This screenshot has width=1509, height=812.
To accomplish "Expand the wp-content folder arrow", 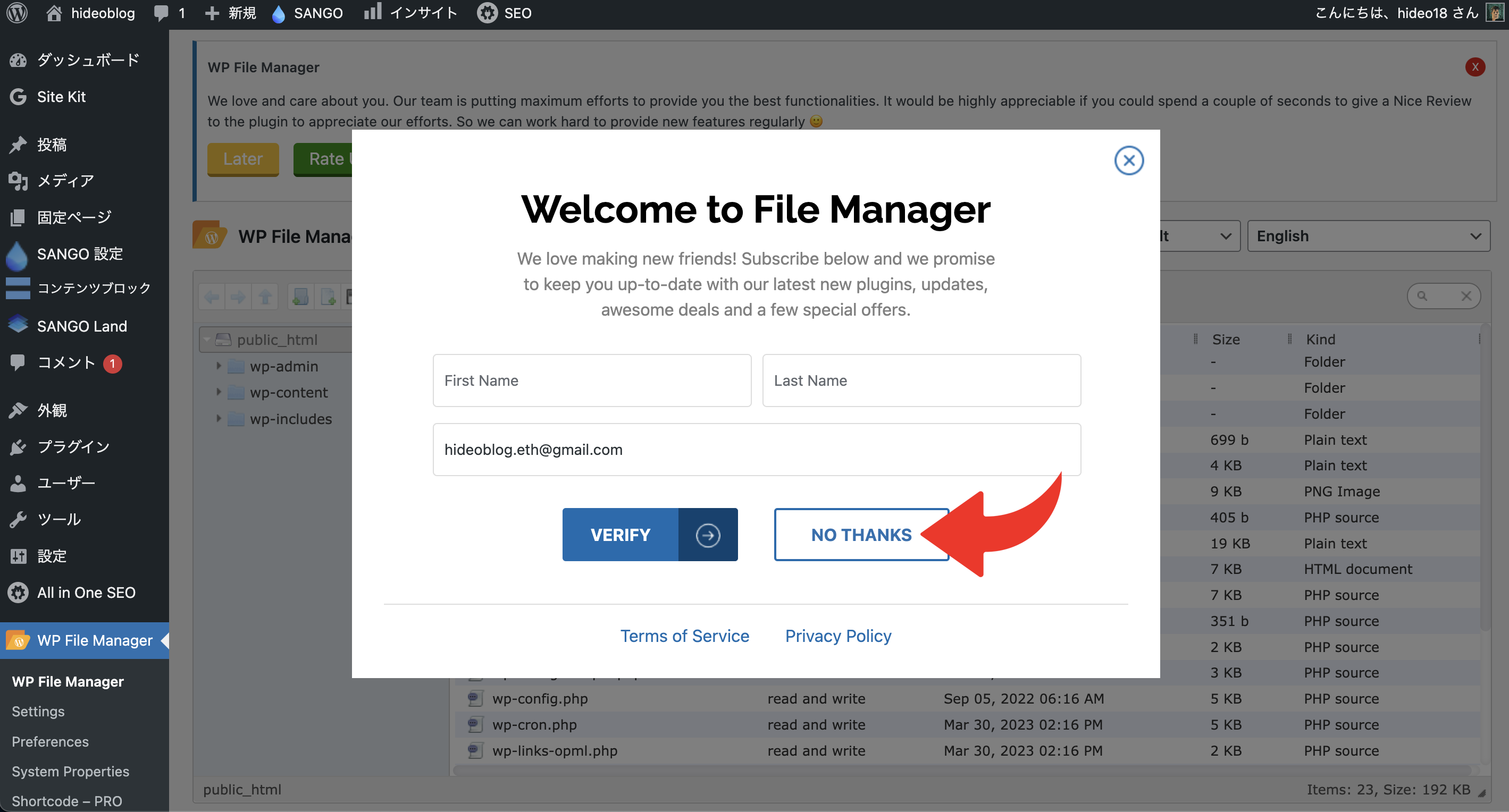I will [x=219, y=392].
